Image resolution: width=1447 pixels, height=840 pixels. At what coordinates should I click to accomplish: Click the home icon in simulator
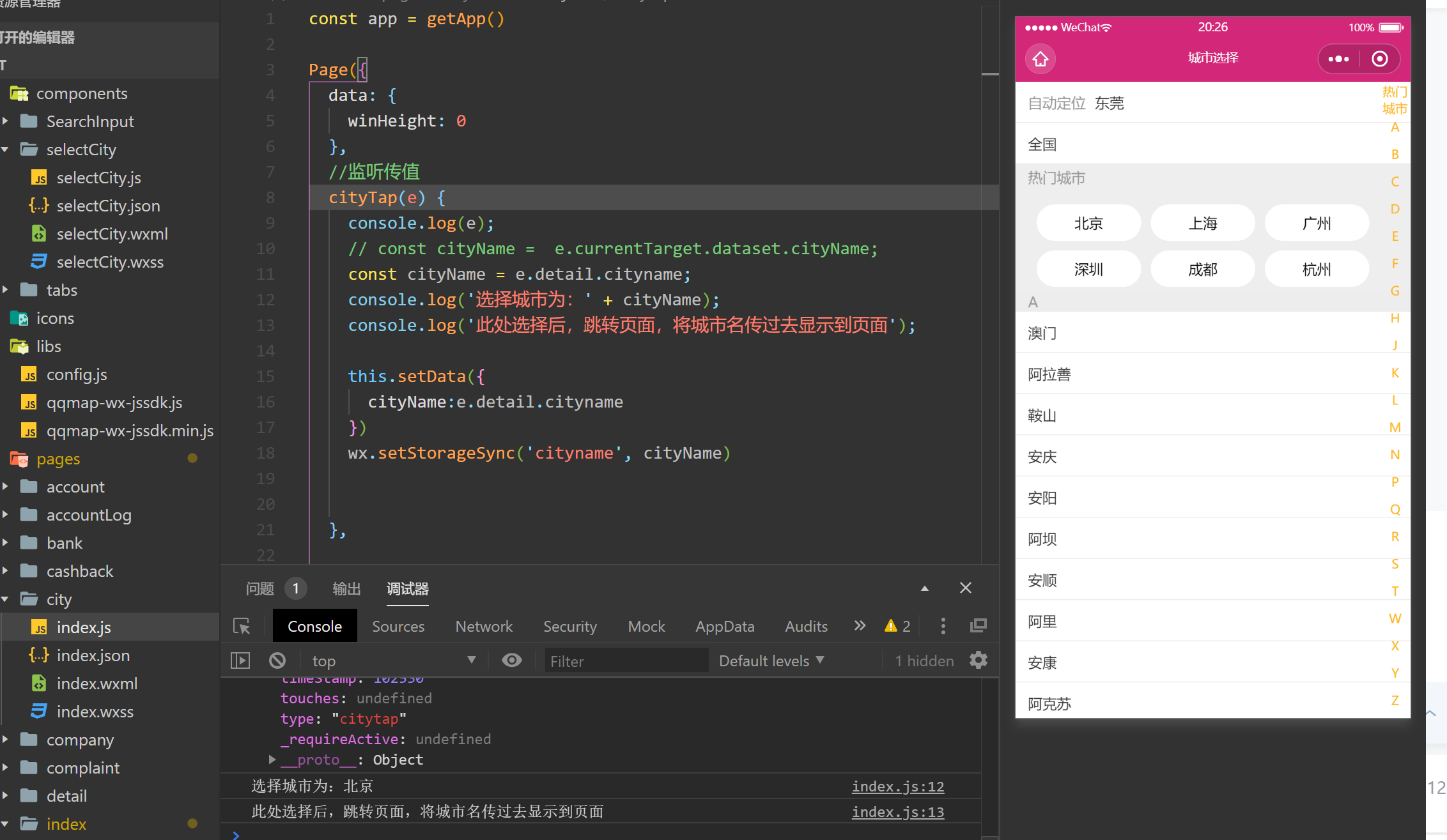pos(1041,59)
